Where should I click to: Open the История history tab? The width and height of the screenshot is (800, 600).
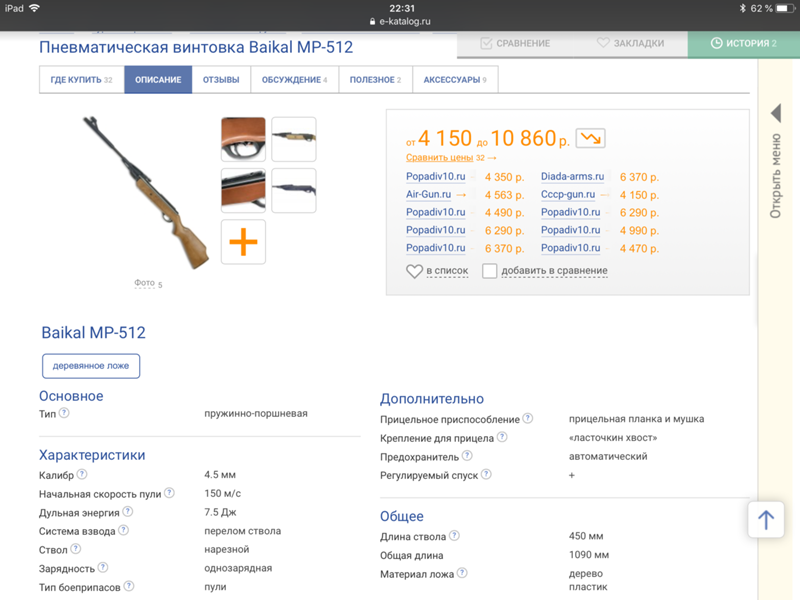click(x=743, y=43)
